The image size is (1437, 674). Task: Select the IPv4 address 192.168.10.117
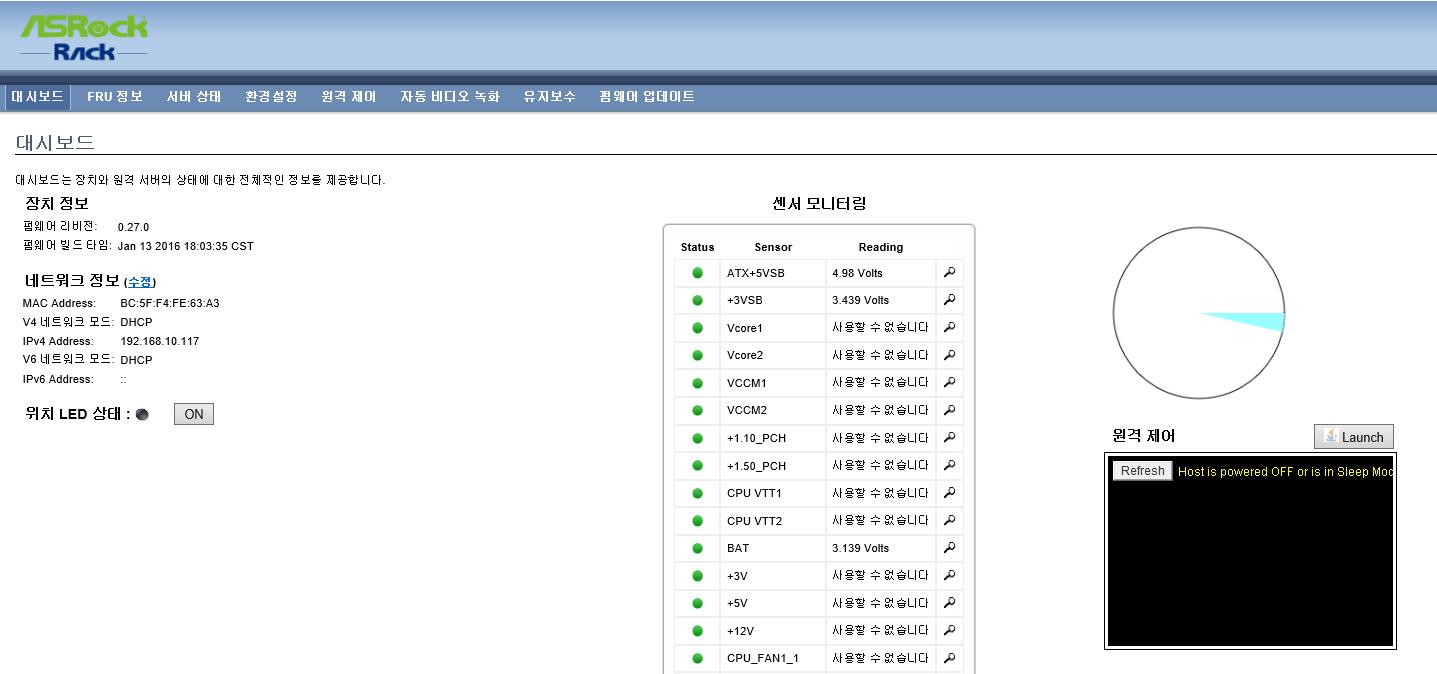click(x=159, y=341)
